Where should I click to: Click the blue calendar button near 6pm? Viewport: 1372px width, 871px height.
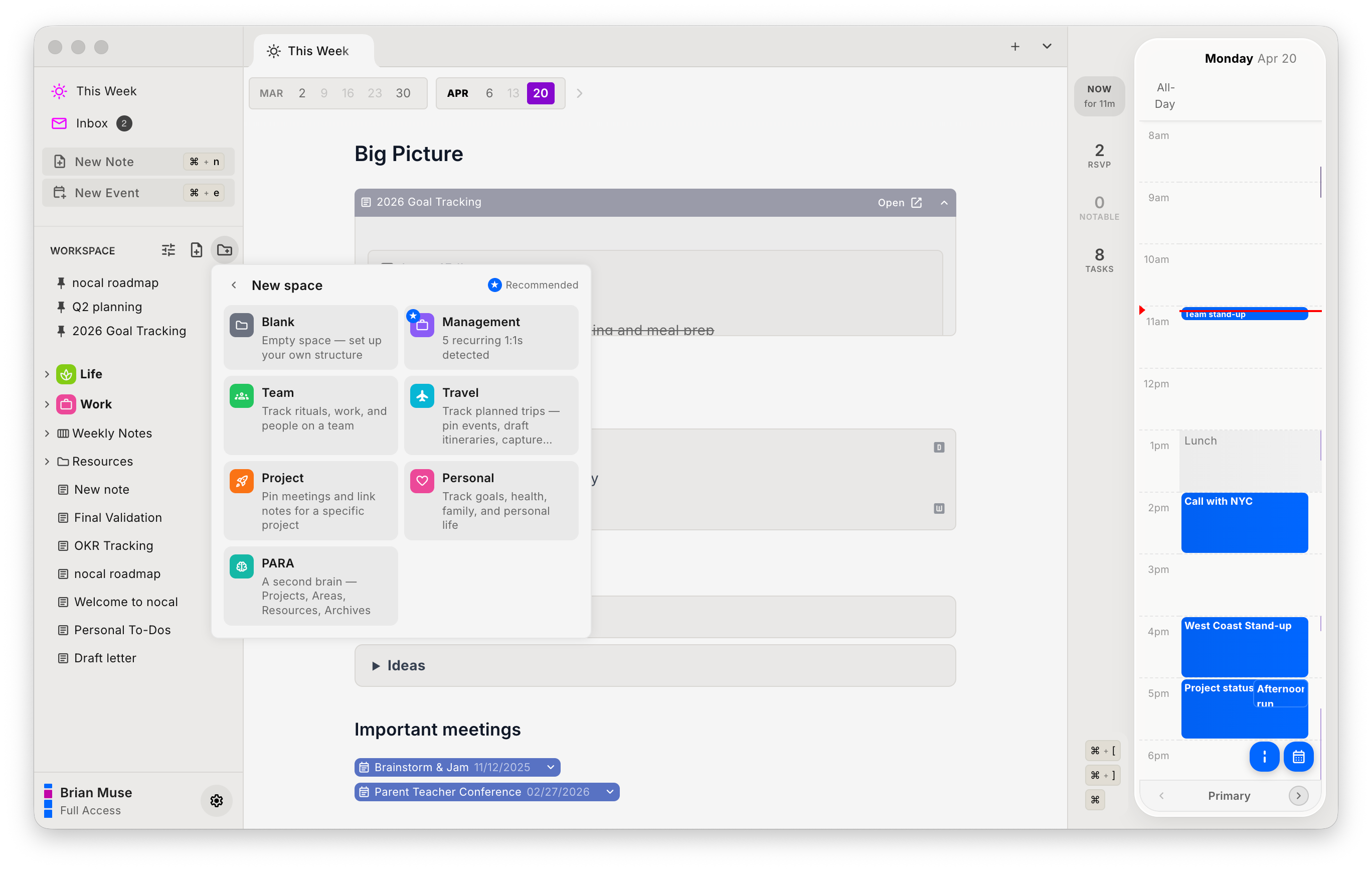click(x=1298, y=757)
